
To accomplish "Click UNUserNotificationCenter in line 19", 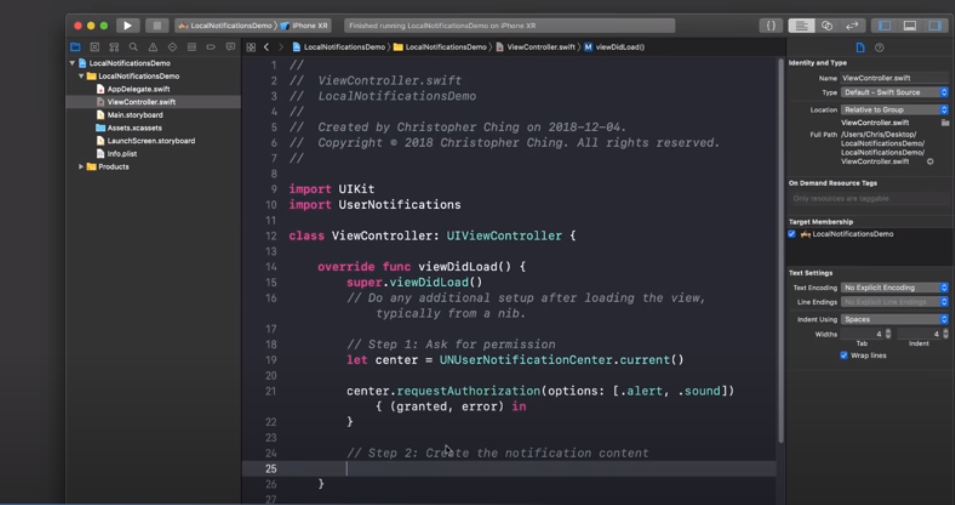I will pyautogui.click(x=526, y=360).
